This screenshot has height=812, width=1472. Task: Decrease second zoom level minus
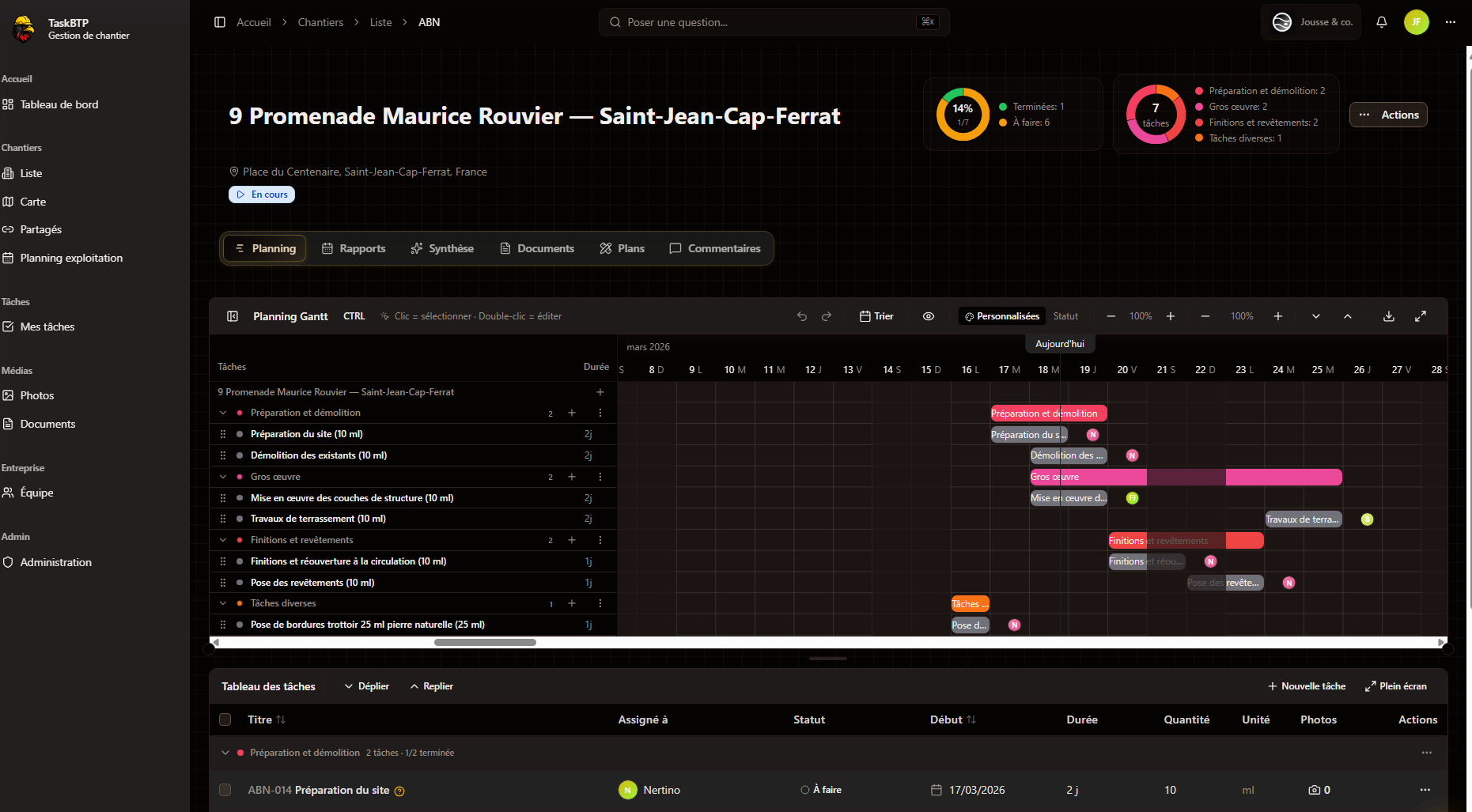pyautogui.click(x=1205, y=316)
